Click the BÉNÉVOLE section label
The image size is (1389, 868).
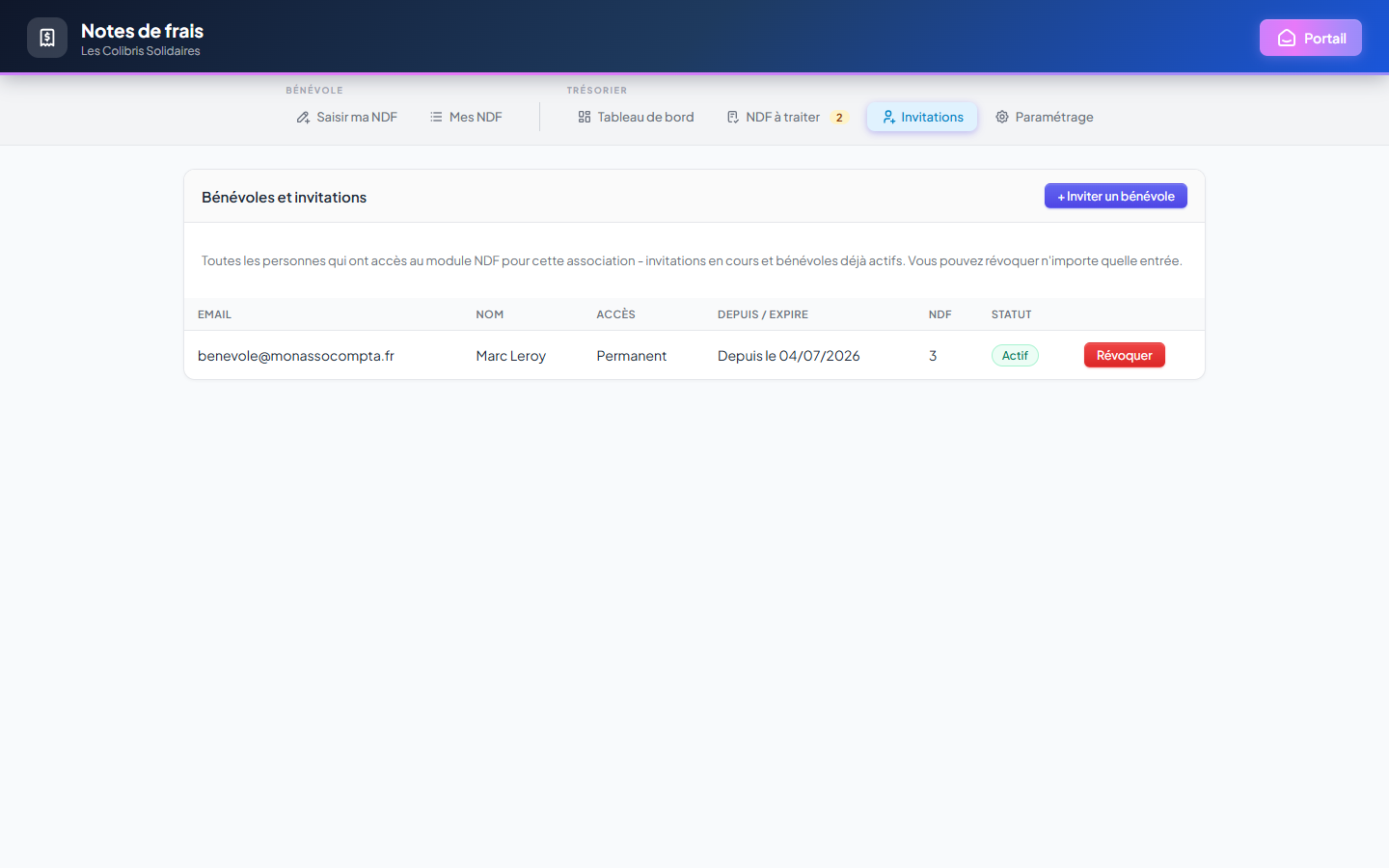pos(314,90)
